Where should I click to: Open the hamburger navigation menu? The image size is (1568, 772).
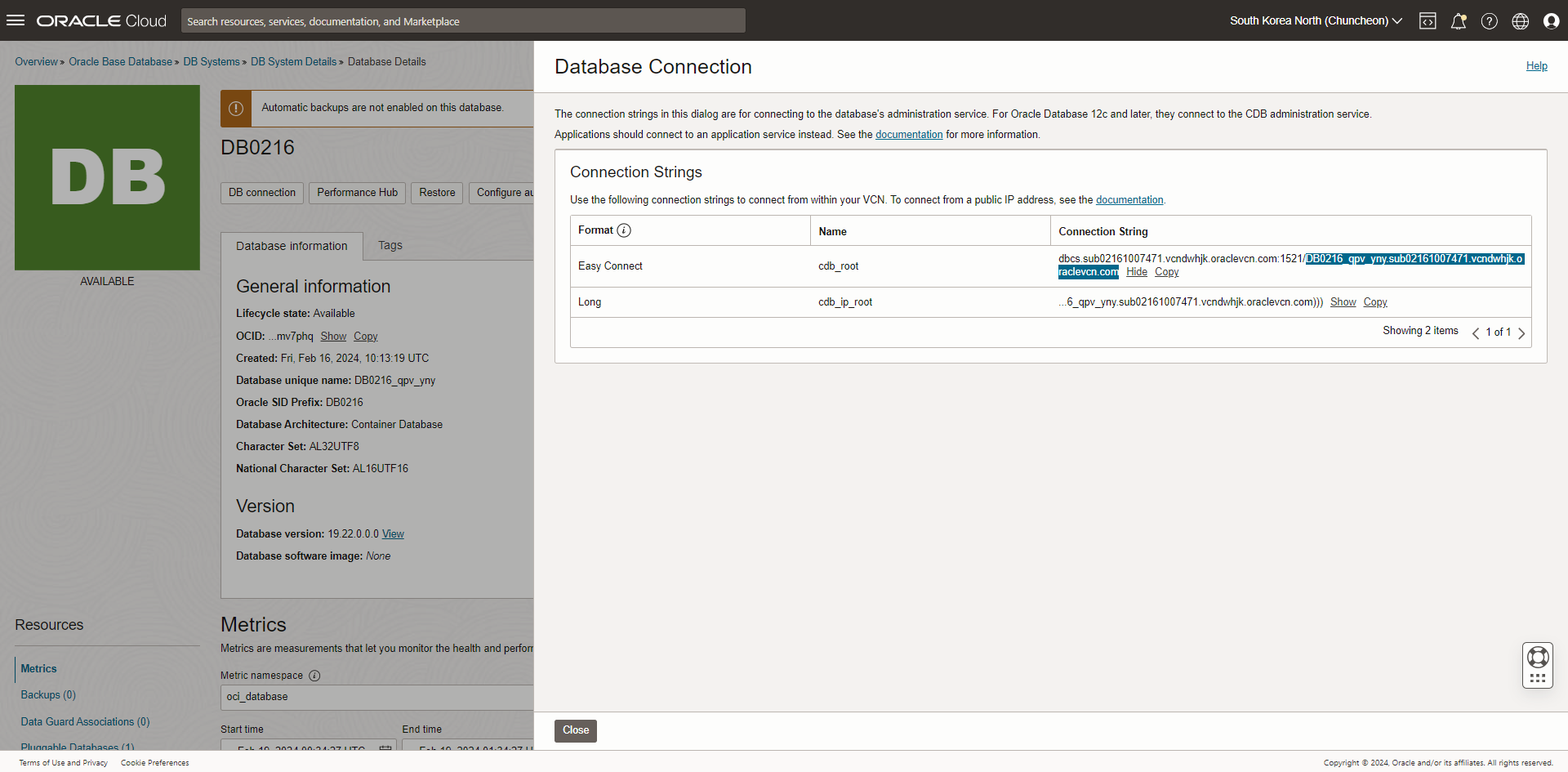[x=16, y=20]
